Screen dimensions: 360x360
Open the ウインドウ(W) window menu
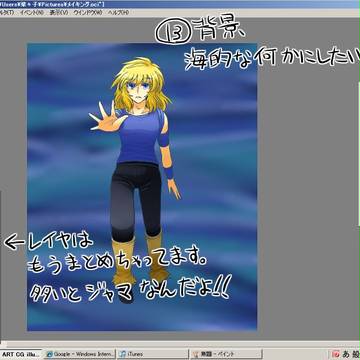(88, 12)
